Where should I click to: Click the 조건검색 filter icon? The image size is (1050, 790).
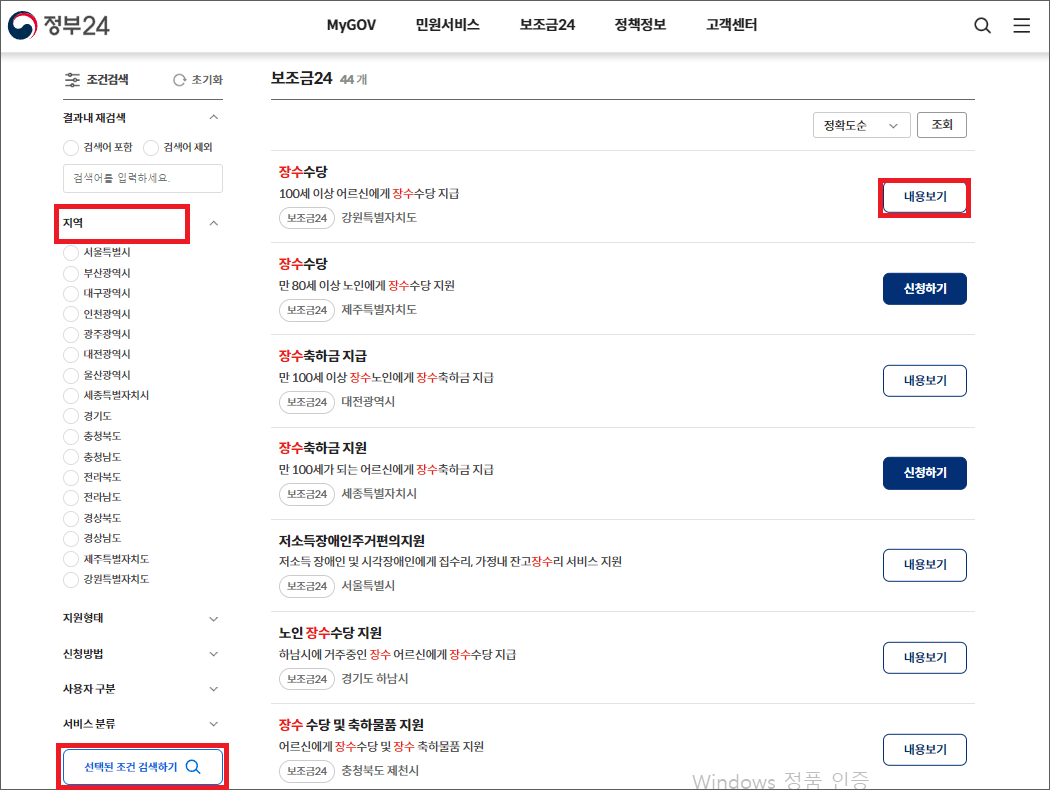pos(72,80)
